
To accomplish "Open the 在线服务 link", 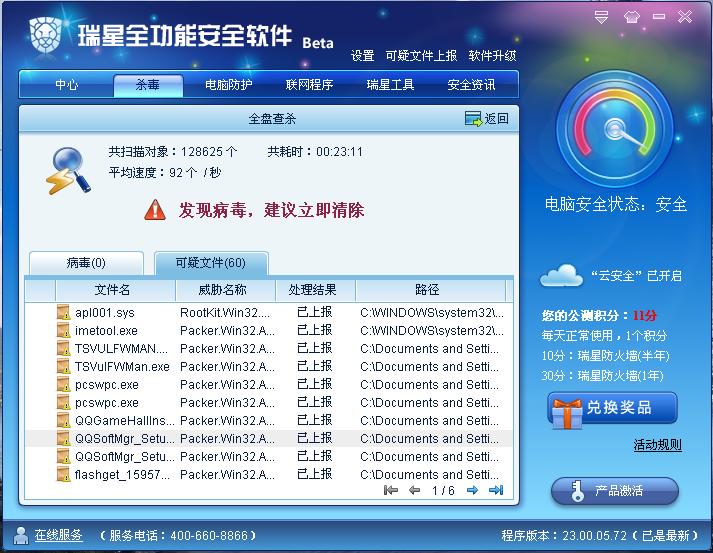I will pos(59,535).
